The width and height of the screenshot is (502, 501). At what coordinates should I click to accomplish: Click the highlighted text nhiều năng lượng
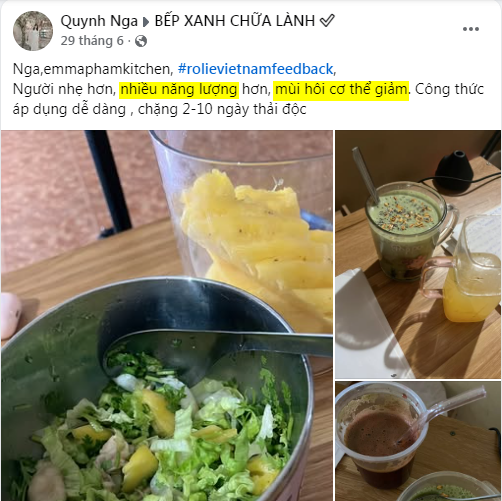pos(179,89)
